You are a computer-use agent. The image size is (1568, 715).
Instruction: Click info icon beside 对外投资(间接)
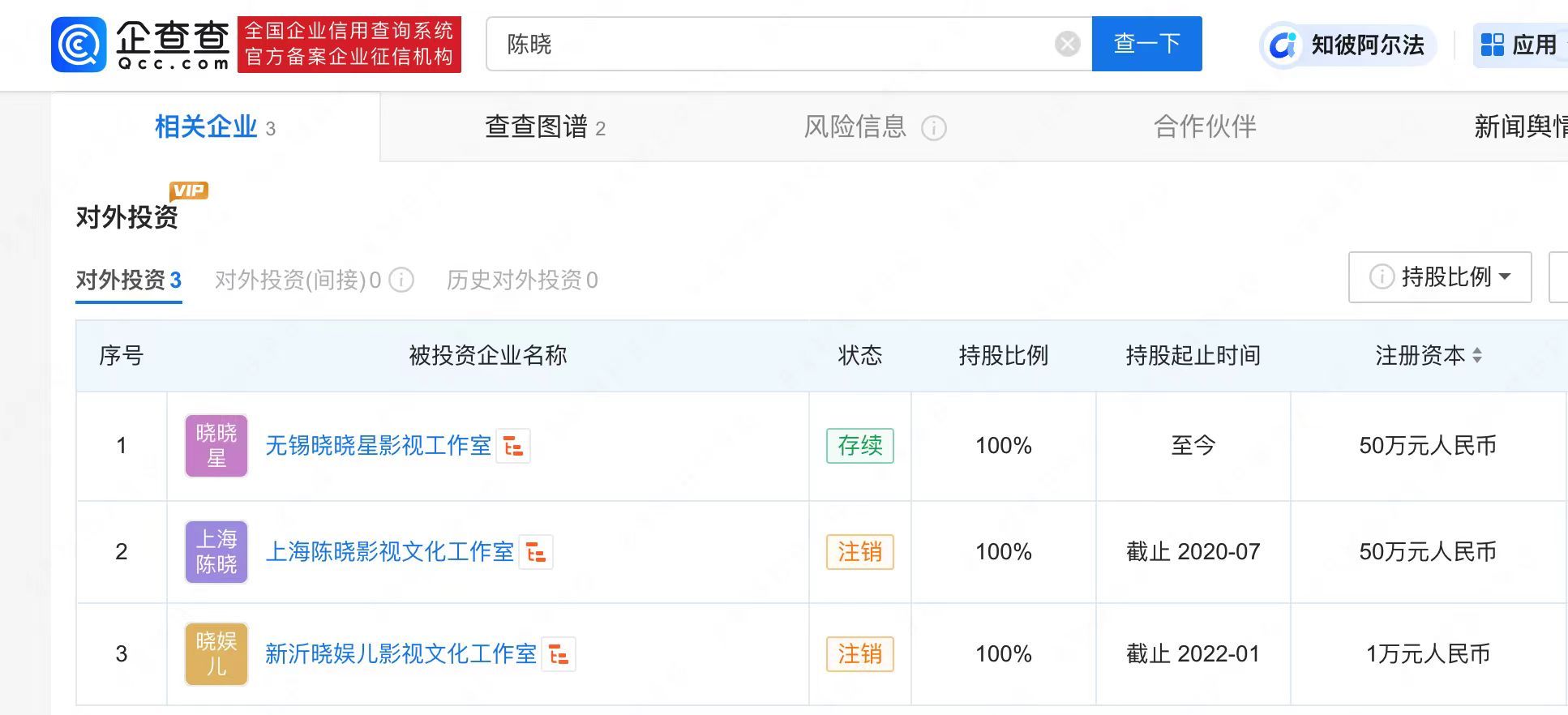[x=401, y=280]
